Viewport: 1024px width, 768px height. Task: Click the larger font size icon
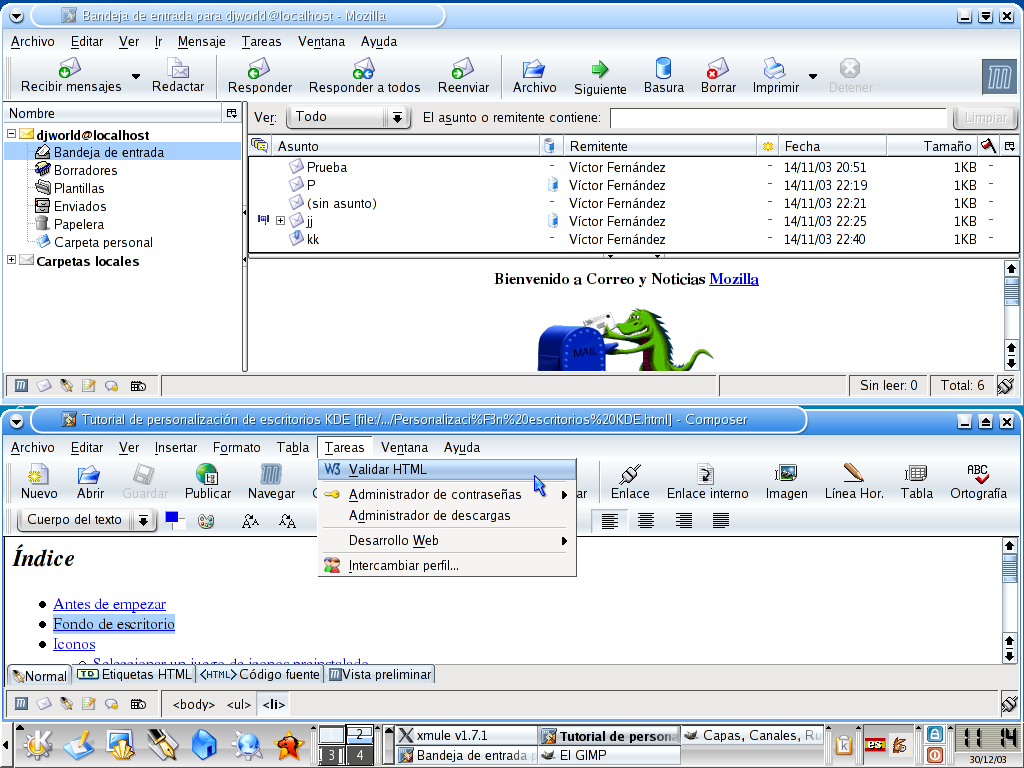pos(287,520)
